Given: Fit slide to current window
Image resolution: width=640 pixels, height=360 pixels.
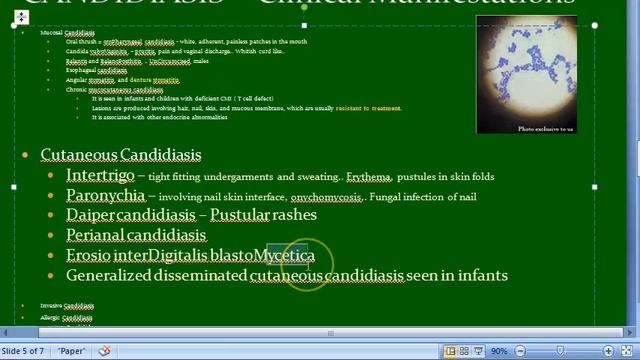Looking at the screenshot, I should pos(627,351).
